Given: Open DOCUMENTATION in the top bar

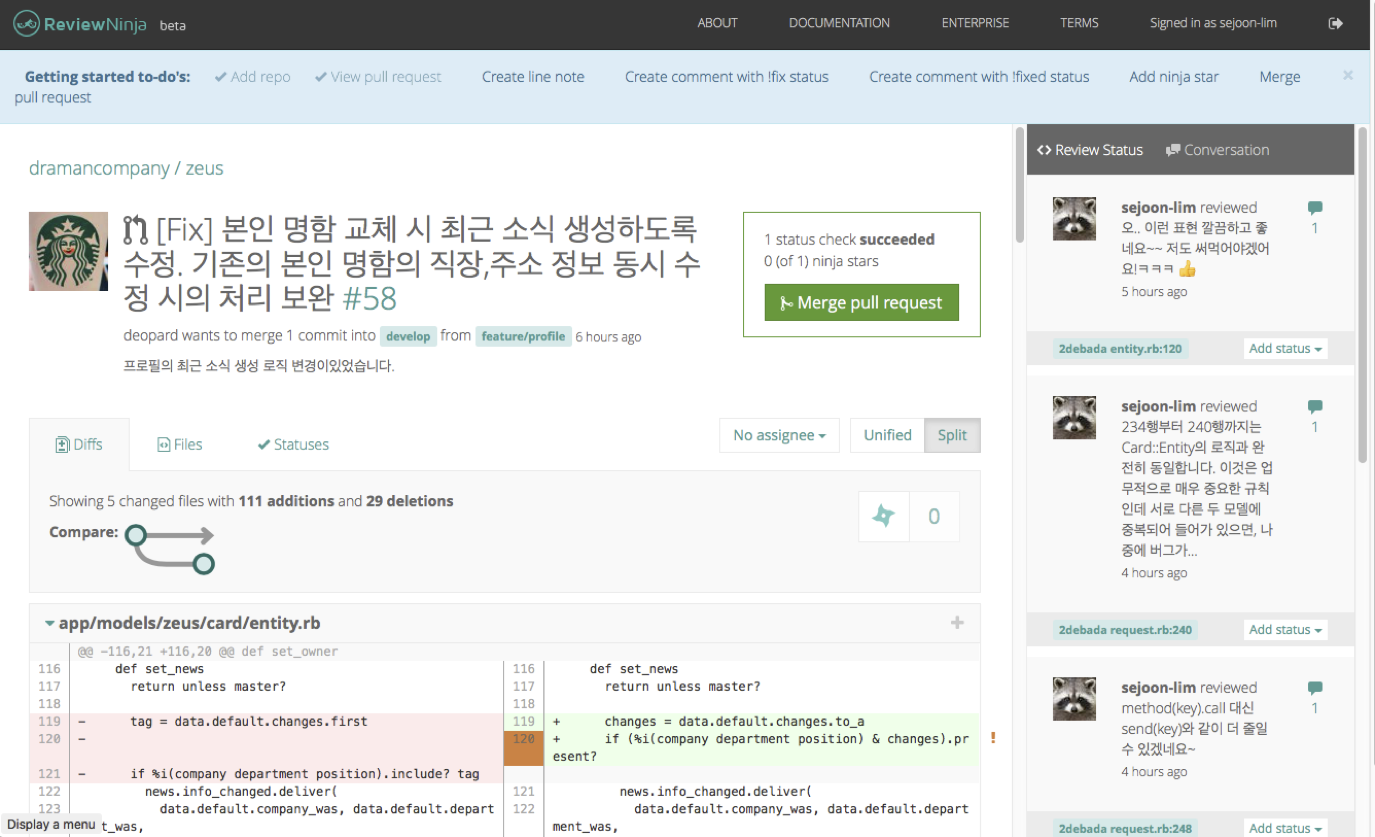Looking at the screenshot, I should tap(839, 23).
